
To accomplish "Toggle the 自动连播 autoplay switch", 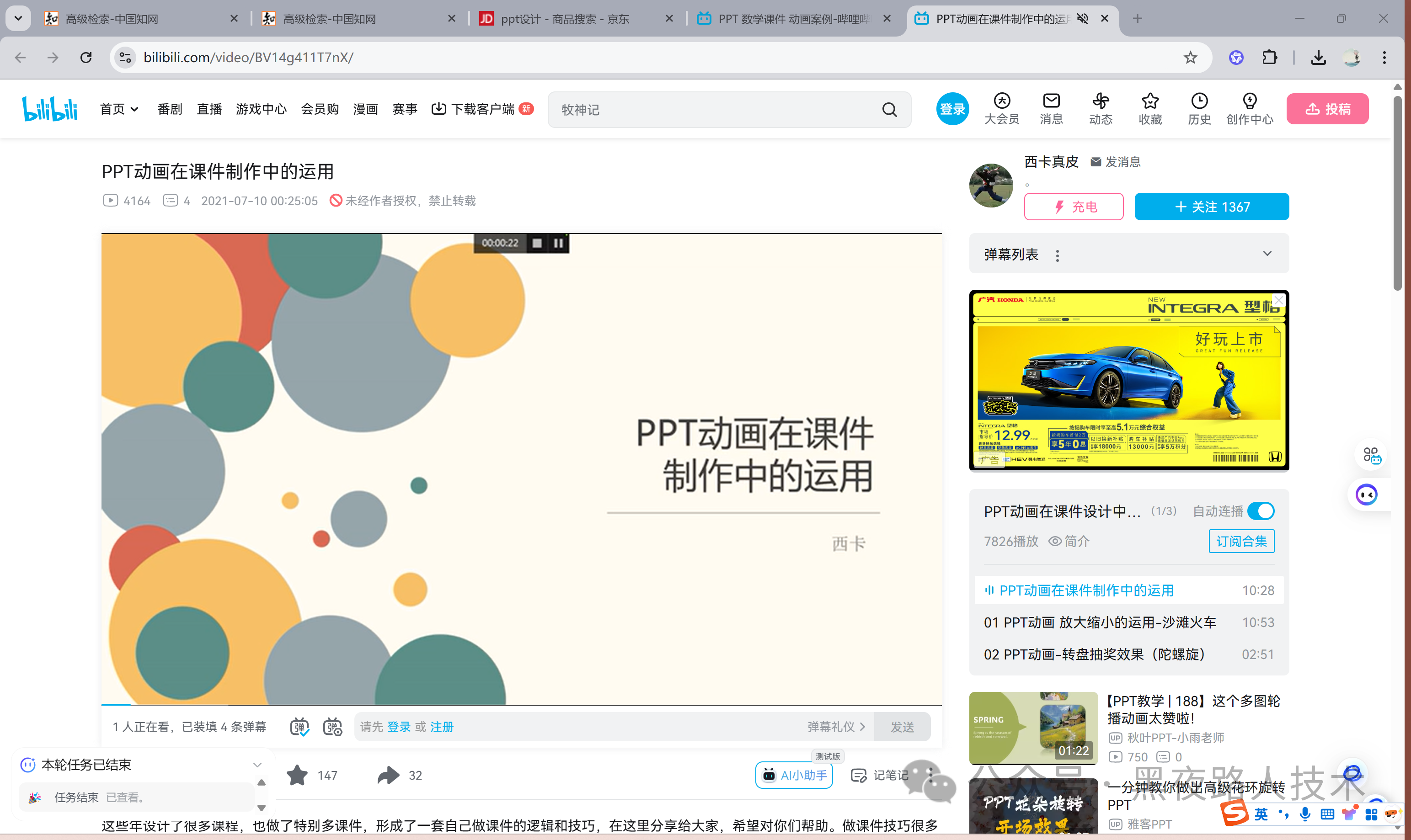I will pyautogui.click(x=1261, y=511).
